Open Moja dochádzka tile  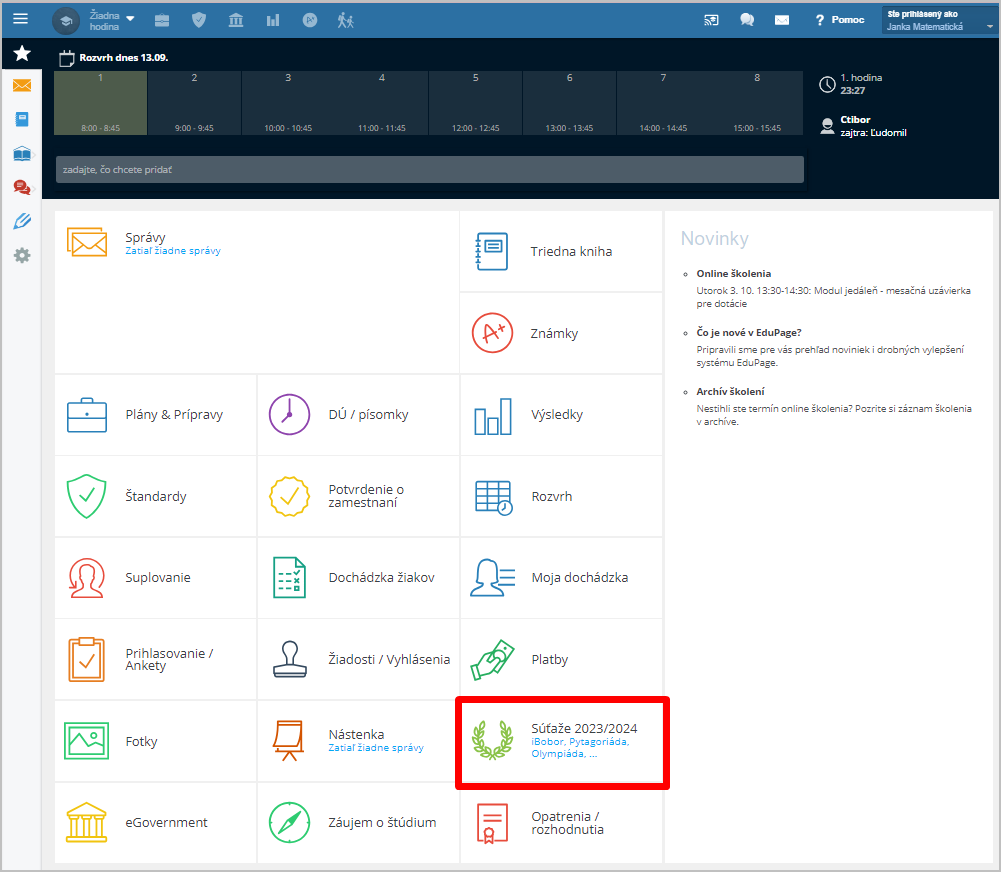pos(561,578)
